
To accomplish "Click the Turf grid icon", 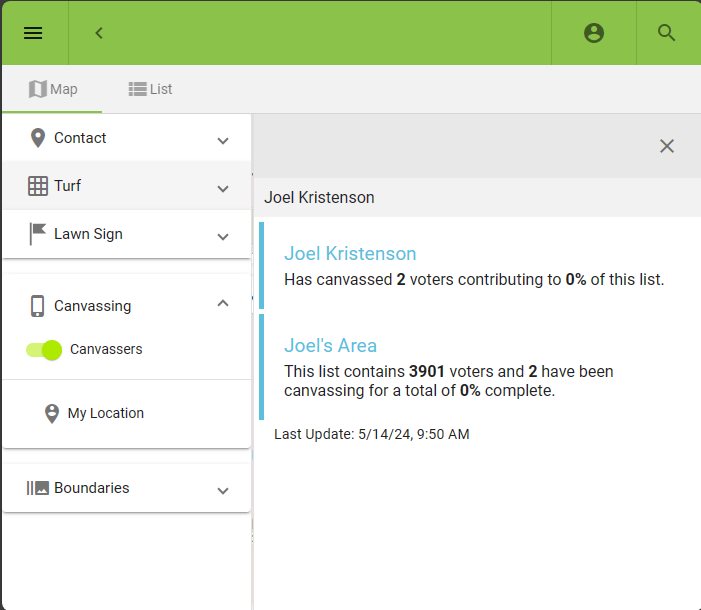I will coord(38,186).
